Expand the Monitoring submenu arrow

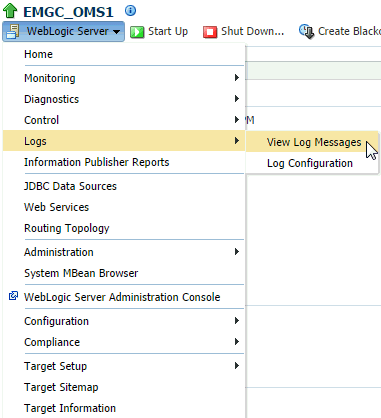(x=237, y=78)
